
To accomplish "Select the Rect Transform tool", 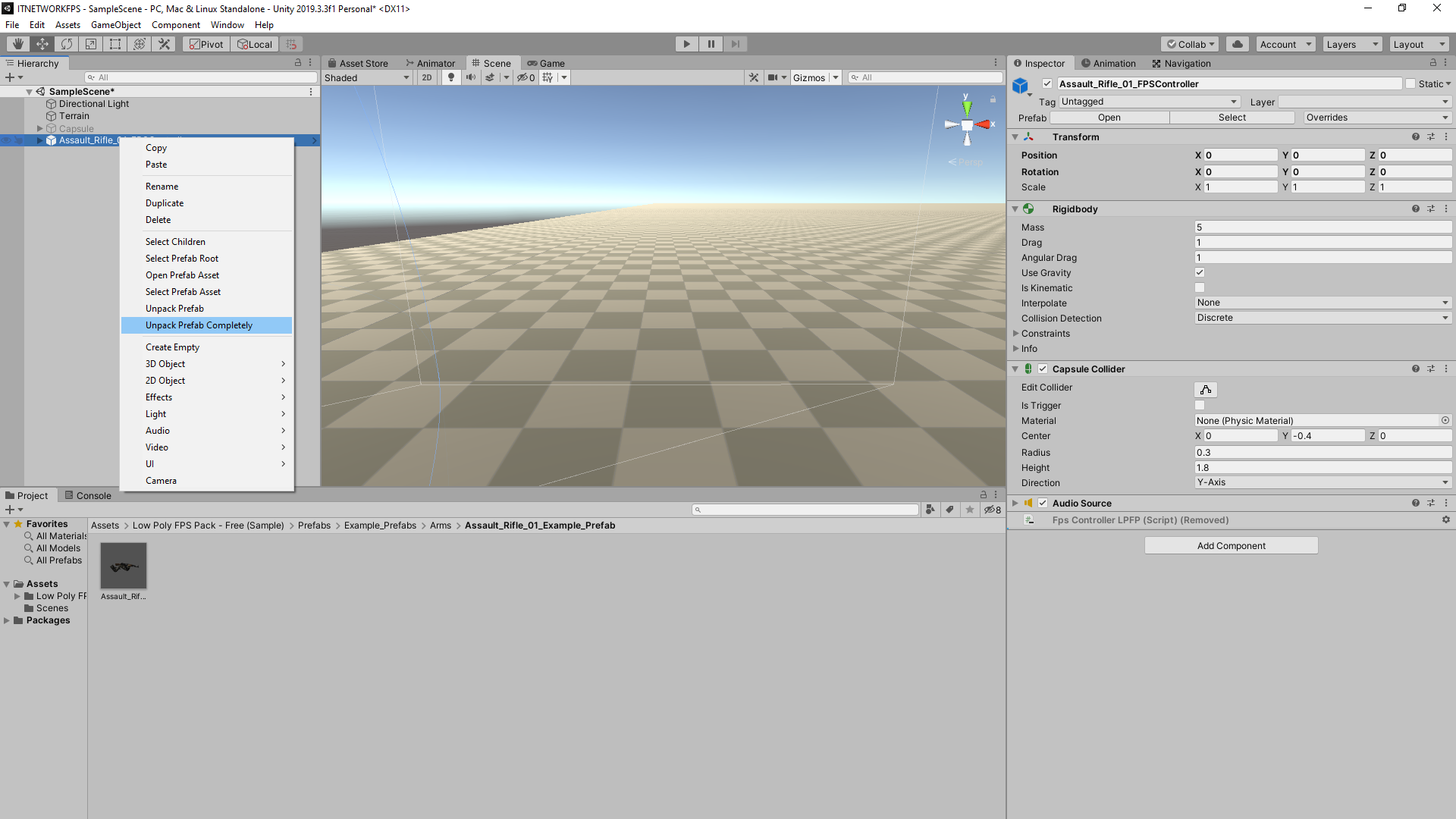I will [x=115, y=43].
